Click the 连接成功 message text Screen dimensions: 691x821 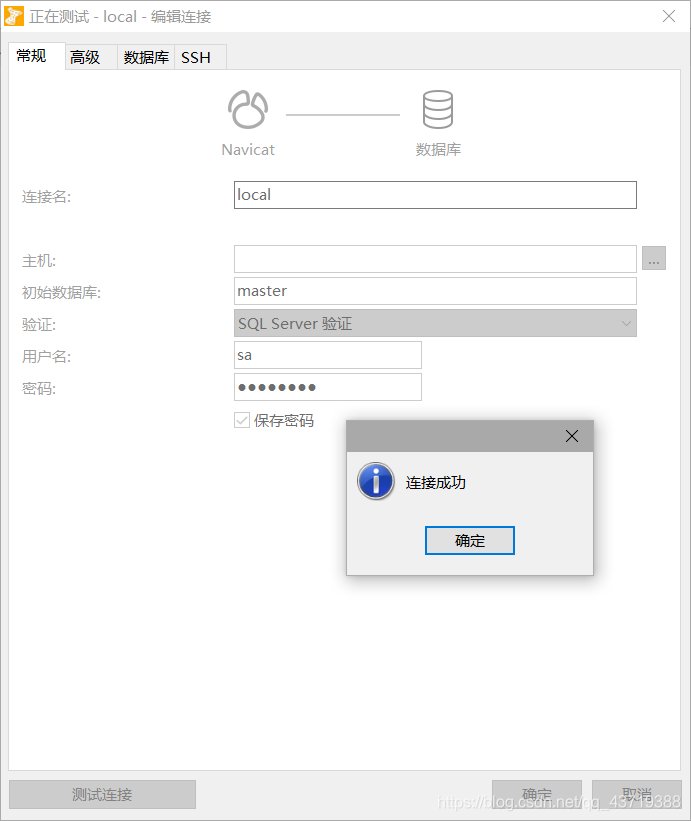[x=436, y=482]
